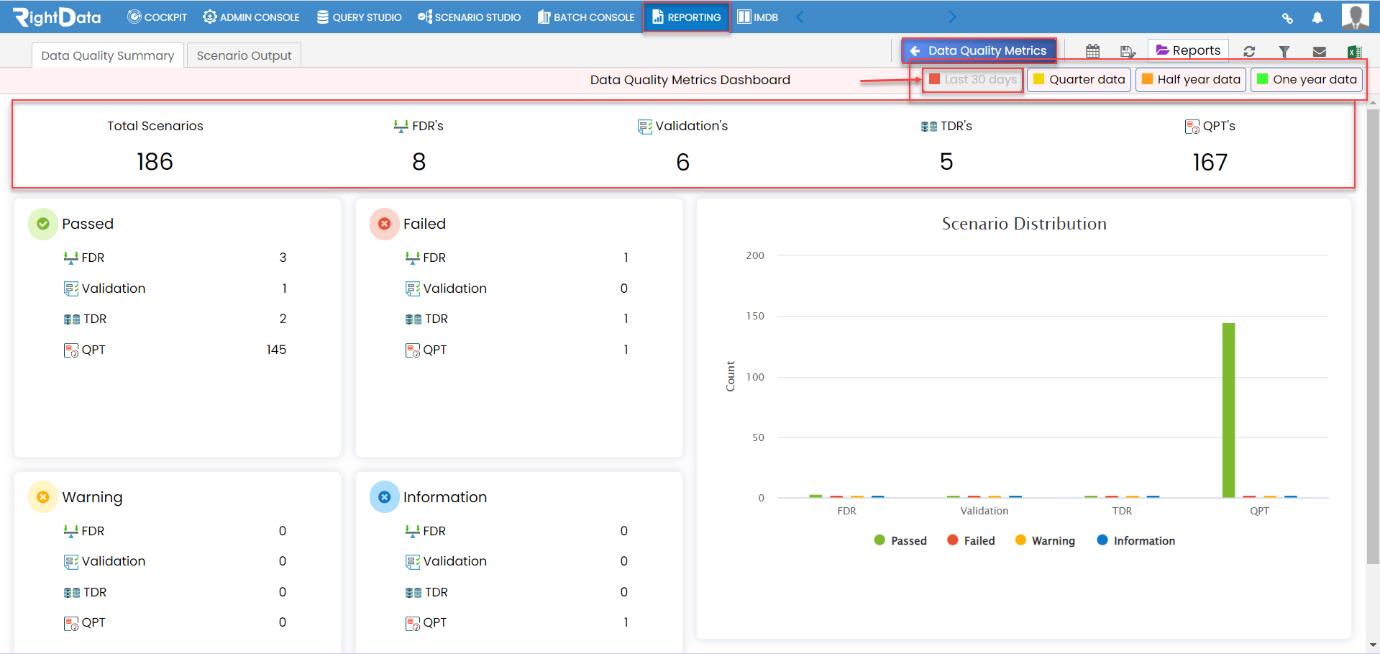
Task: Click the Data Quality Metrics back button
Action: coord(978,49)
